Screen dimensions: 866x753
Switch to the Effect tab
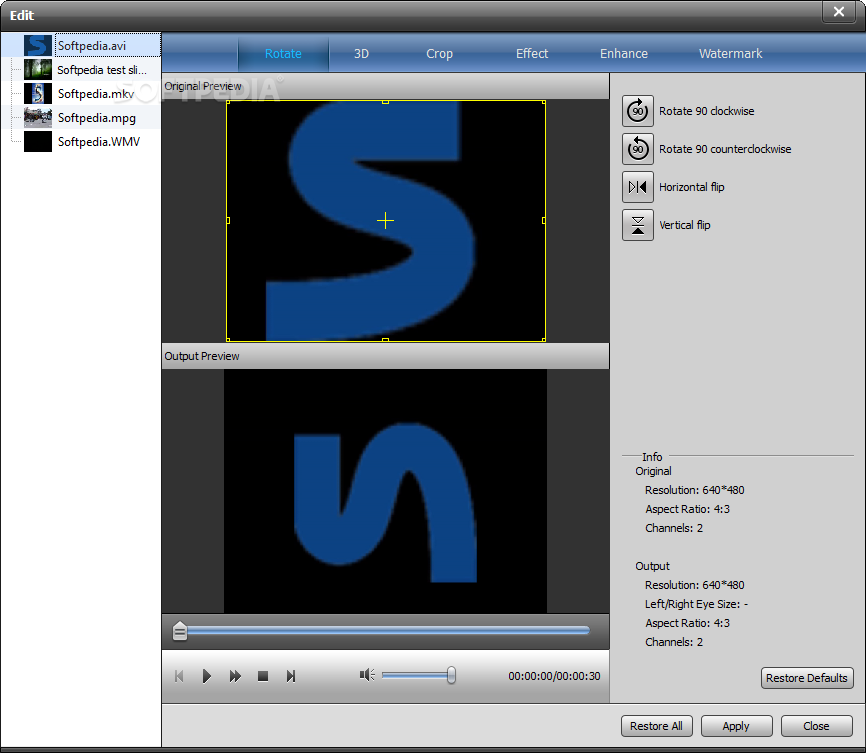(x=532, y=54)
